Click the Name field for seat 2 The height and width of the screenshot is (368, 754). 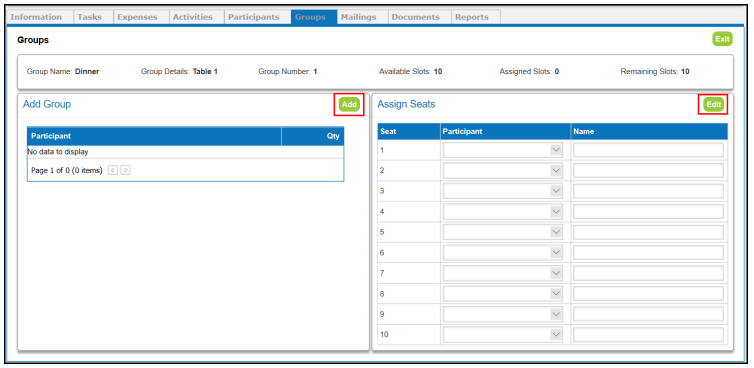coord(648,171)
